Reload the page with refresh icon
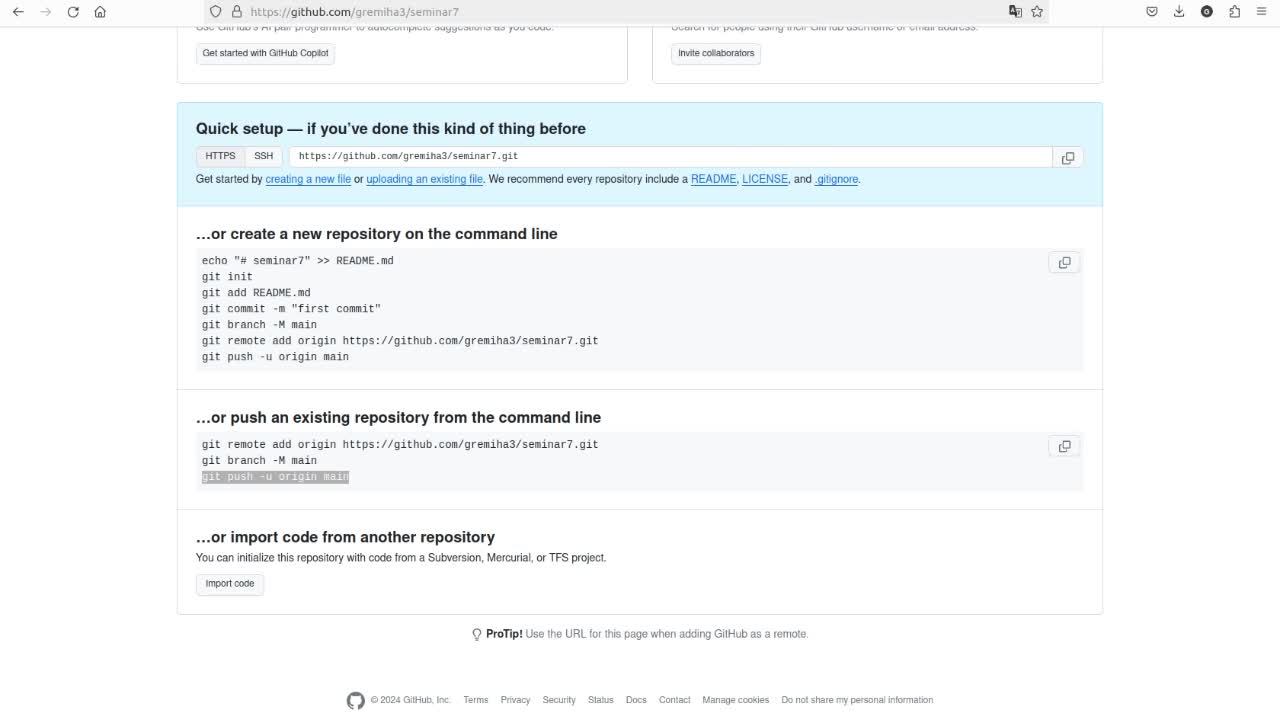This screenshot has height=720, width=1280. click(x=73, y=12)
